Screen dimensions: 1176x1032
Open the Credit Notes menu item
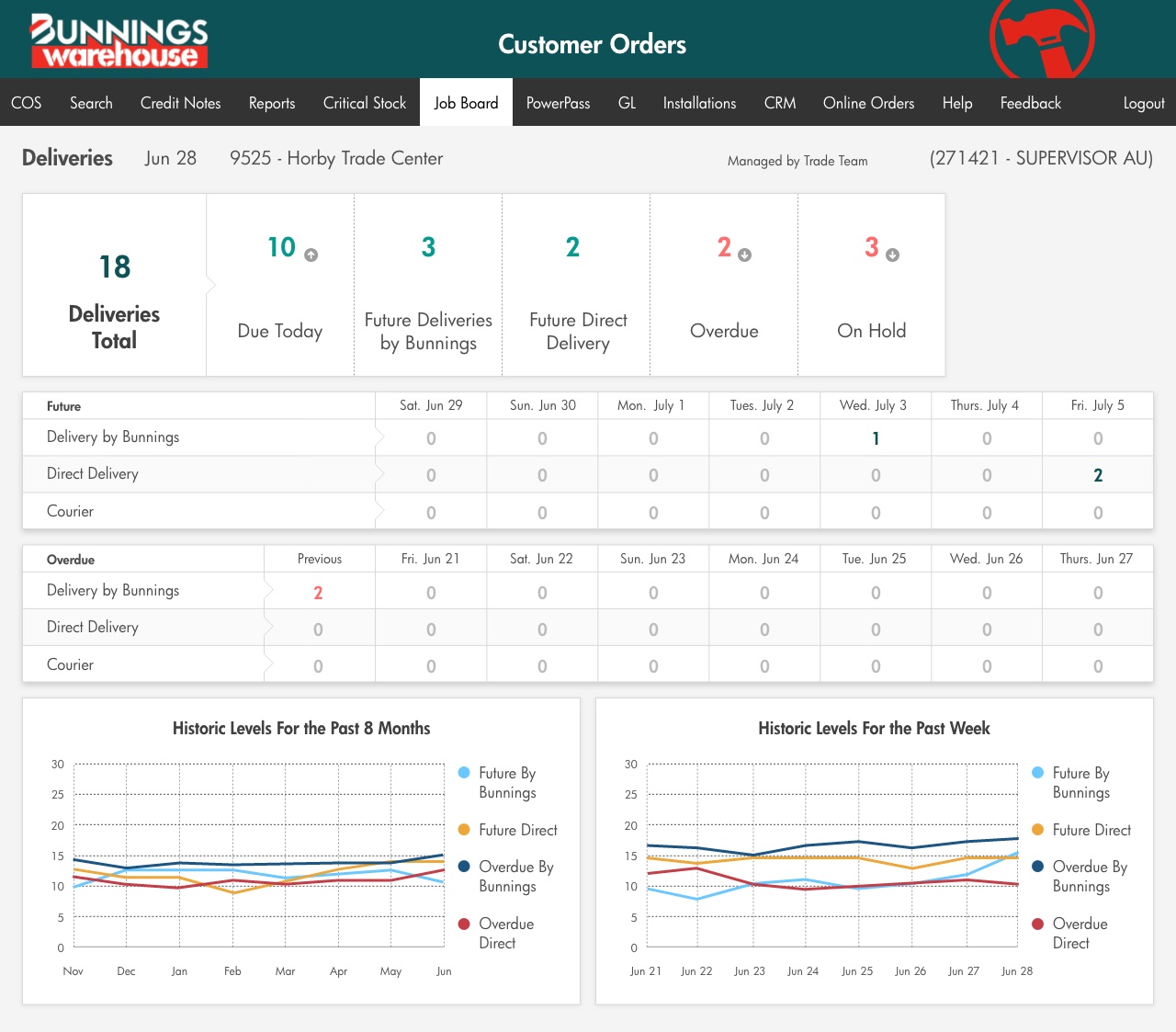click(x=180, y=103)
